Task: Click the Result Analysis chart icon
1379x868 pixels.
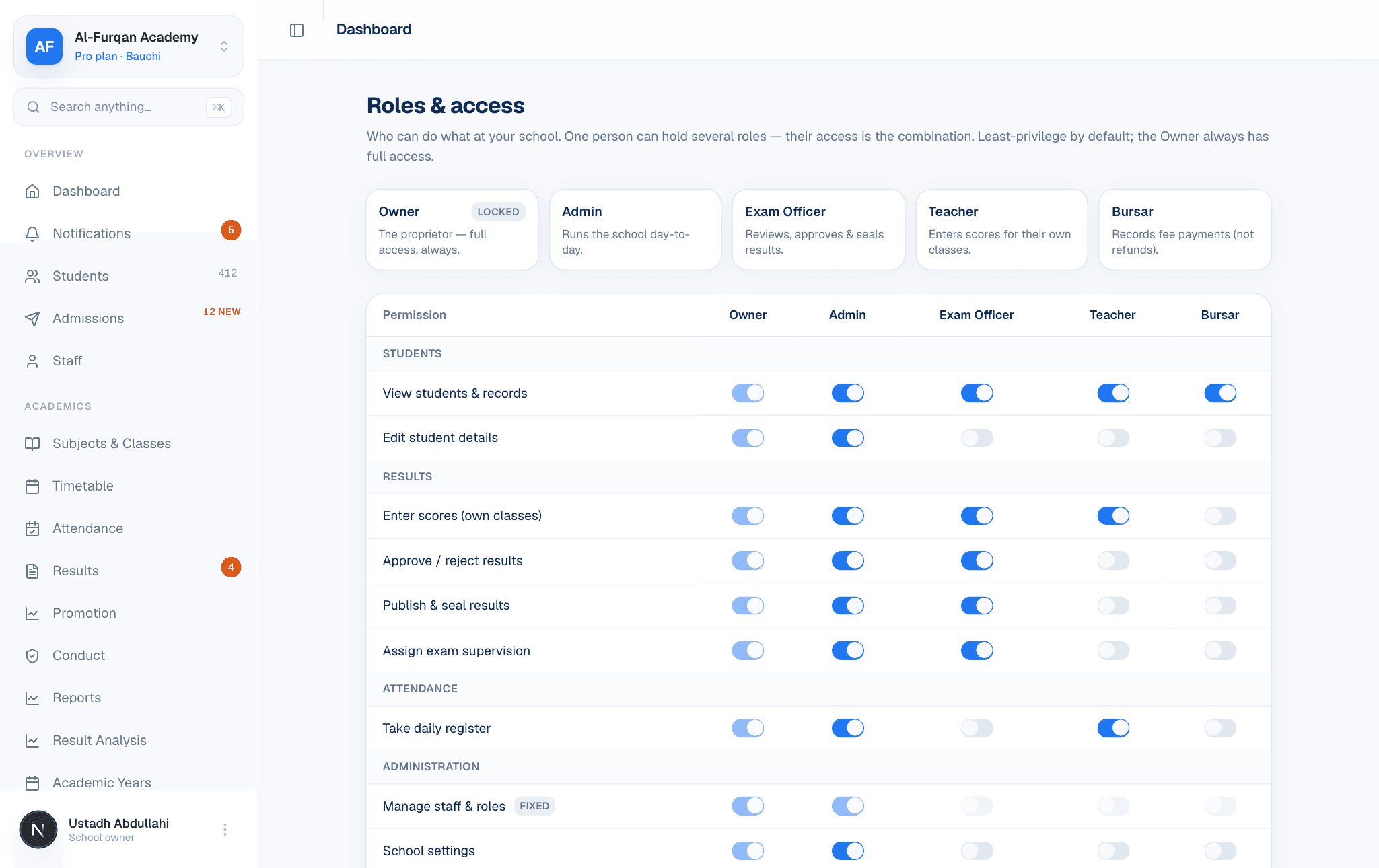Action: (x=32, y=741)
